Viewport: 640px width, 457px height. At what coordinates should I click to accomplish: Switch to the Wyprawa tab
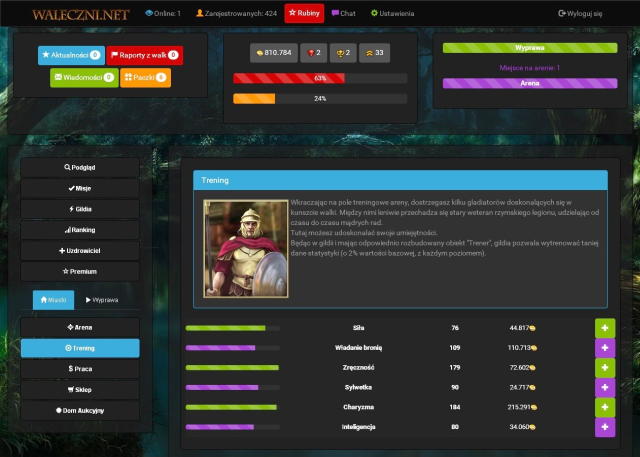[x=101, y=299]
